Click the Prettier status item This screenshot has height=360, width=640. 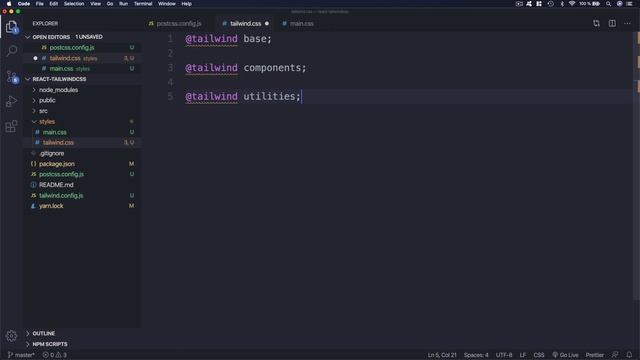[x=595, y=355]
